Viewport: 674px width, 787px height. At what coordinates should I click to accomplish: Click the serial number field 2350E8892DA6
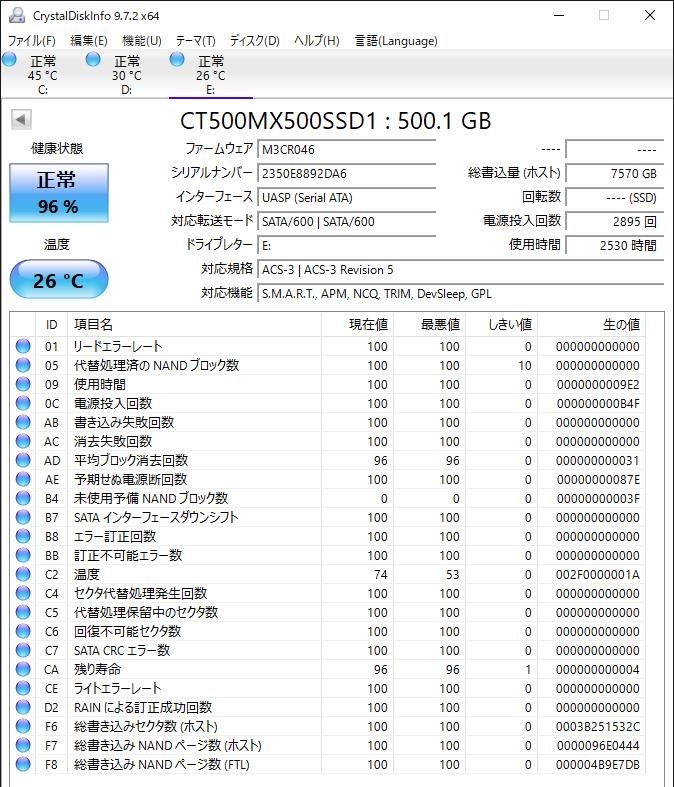pos(346,174)
